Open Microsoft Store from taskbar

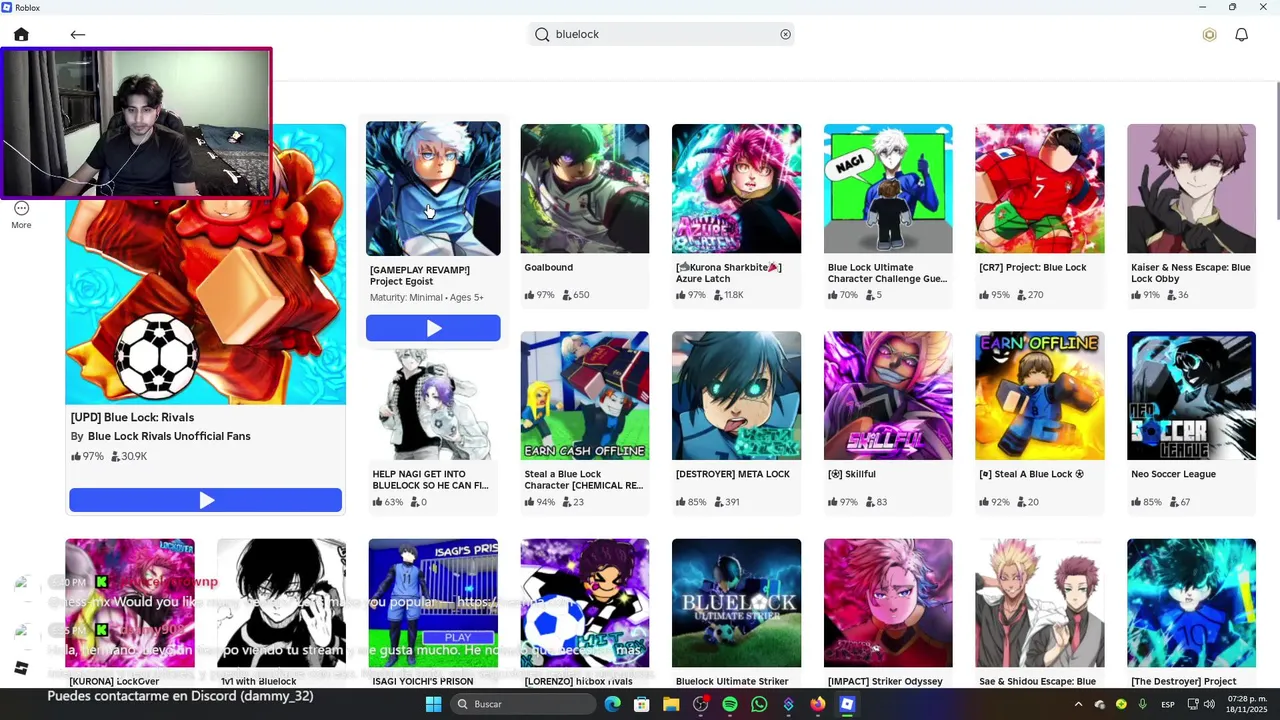pos(642,704)
